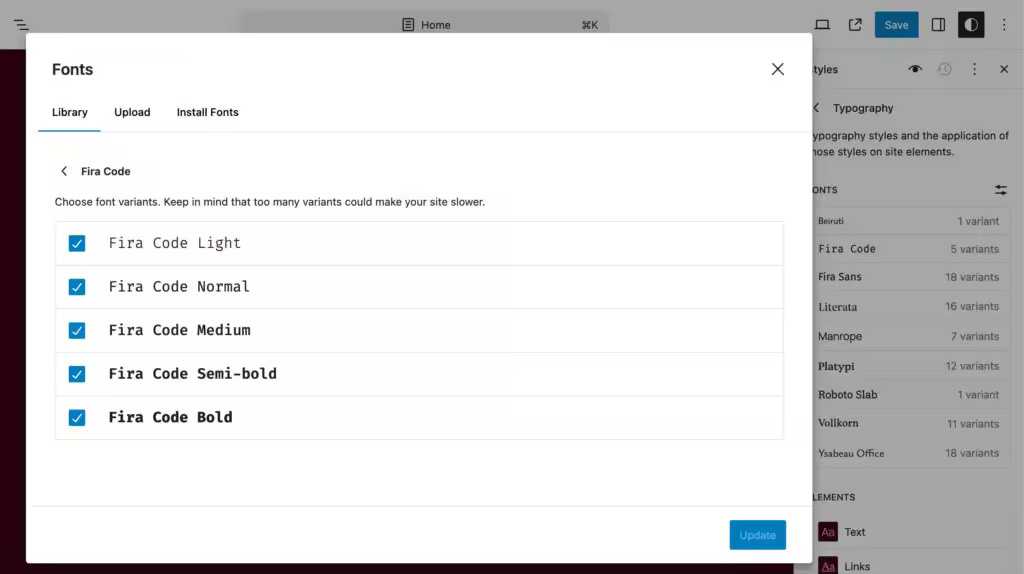Open the device preview (View) icon
This screenshot has height=574, width=1024.
(822, 25)
